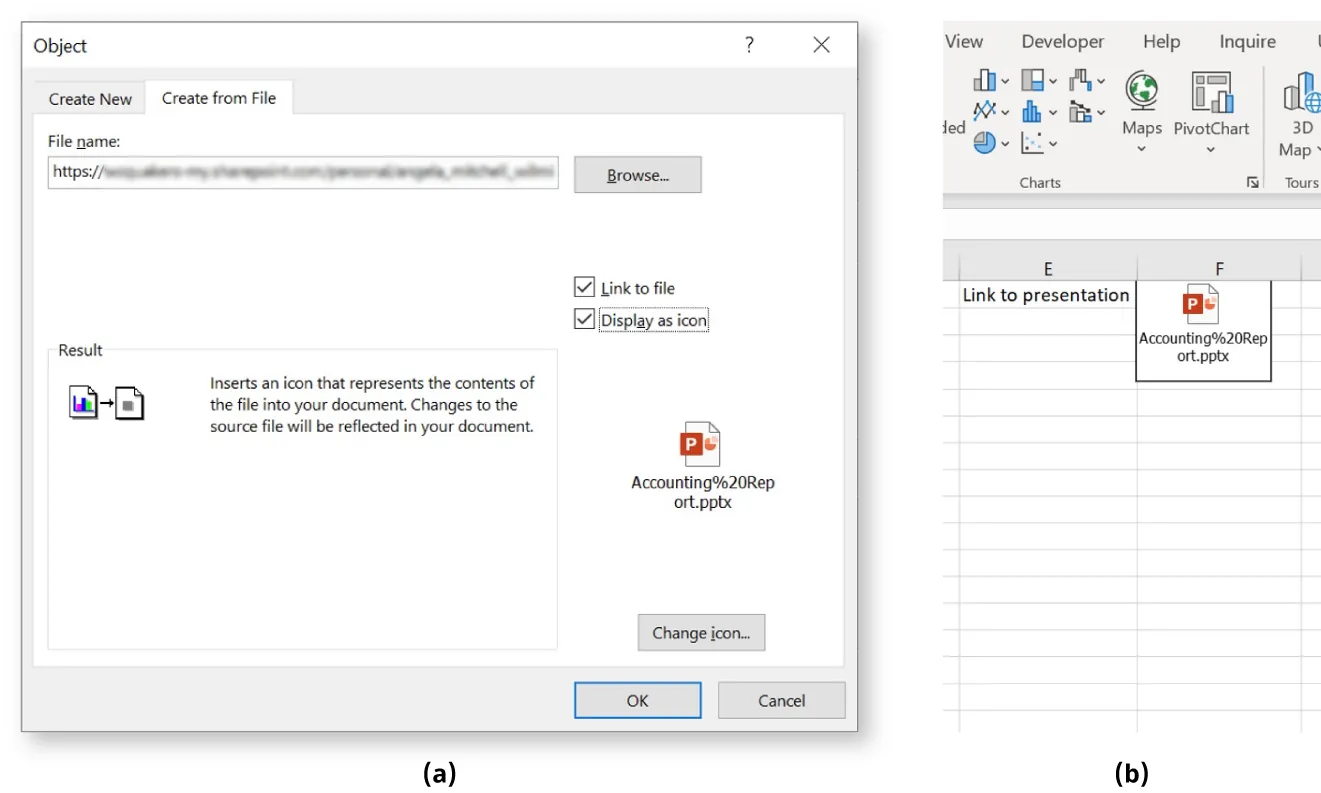
Task: Insert a statistic chart
Action: 1032,112
